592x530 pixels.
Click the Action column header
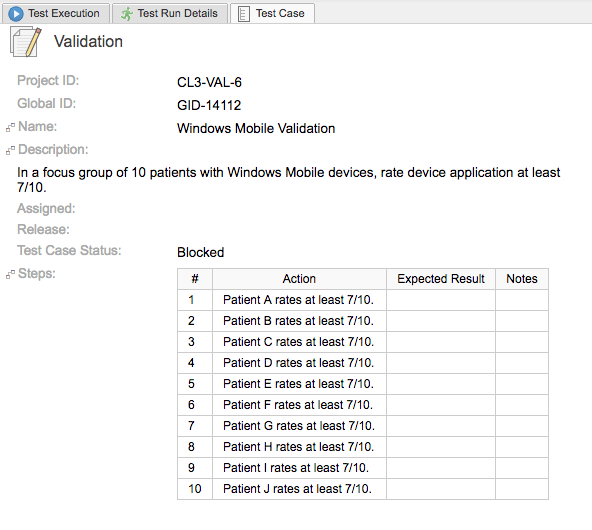click(x=299, y=279)
